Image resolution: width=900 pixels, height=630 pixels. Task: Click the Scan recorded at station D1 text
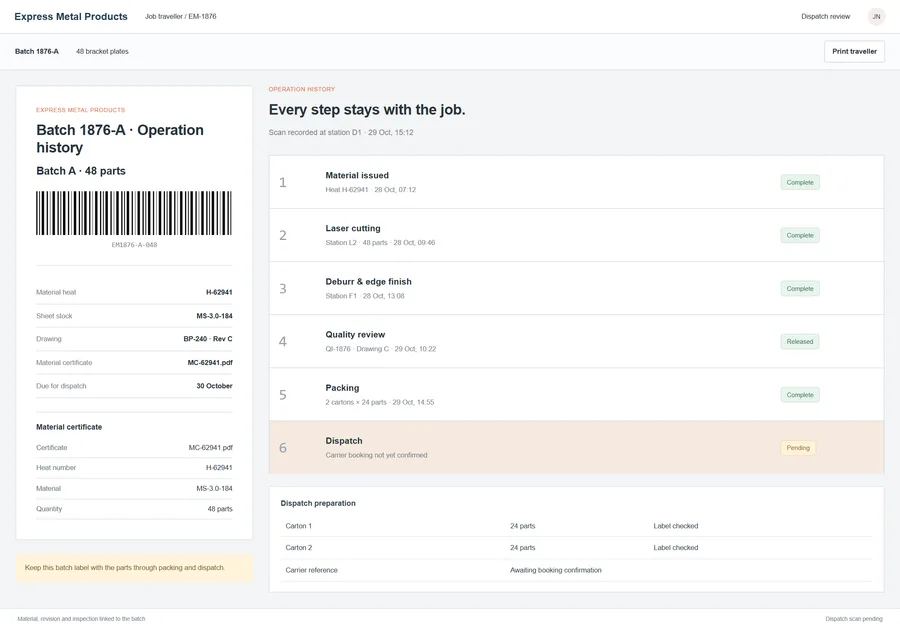pyautogui.click(x=341, y=133)
